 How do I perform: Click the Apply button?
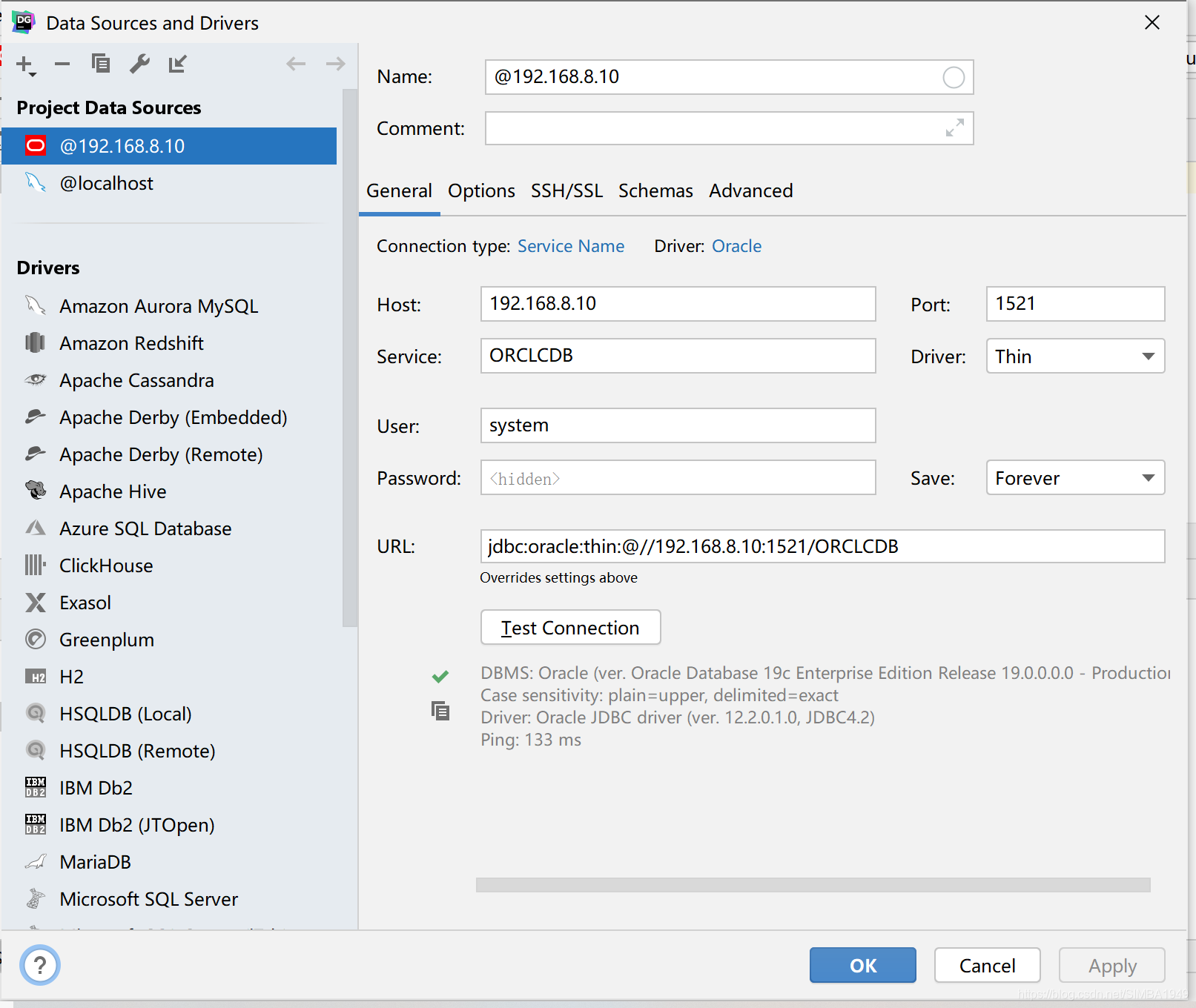(1112, 965)
